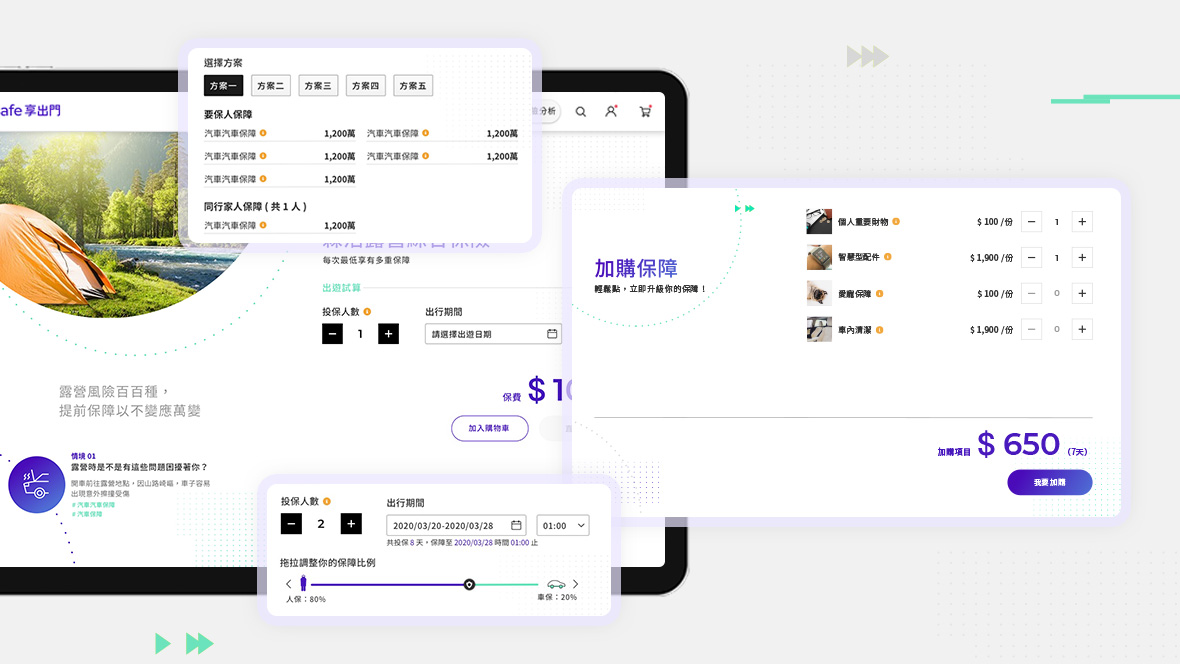Click the 加入購物車 button
1180x664 pixels.
coord(489,428)
